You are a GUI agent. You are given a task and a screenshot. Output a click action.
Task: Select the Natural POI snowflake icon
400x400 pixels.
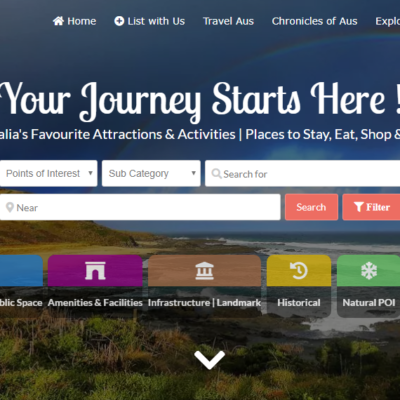click(369, 270)
